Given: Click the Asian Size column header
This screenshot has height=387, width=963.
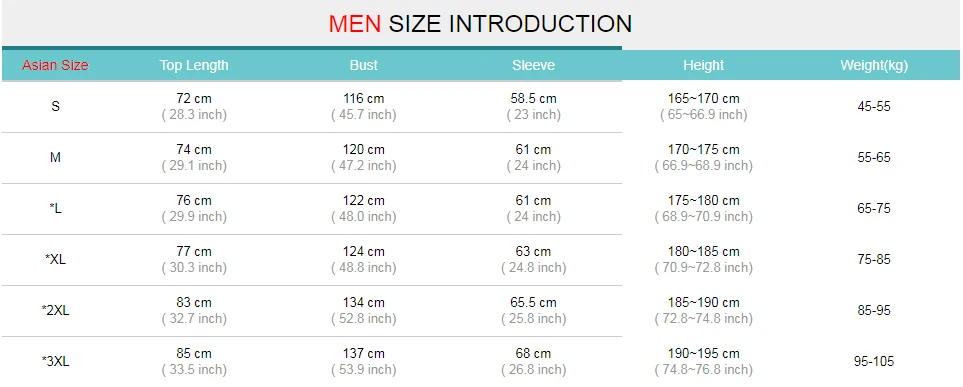Looking at the screenshot, I should (x=55, y=65).
